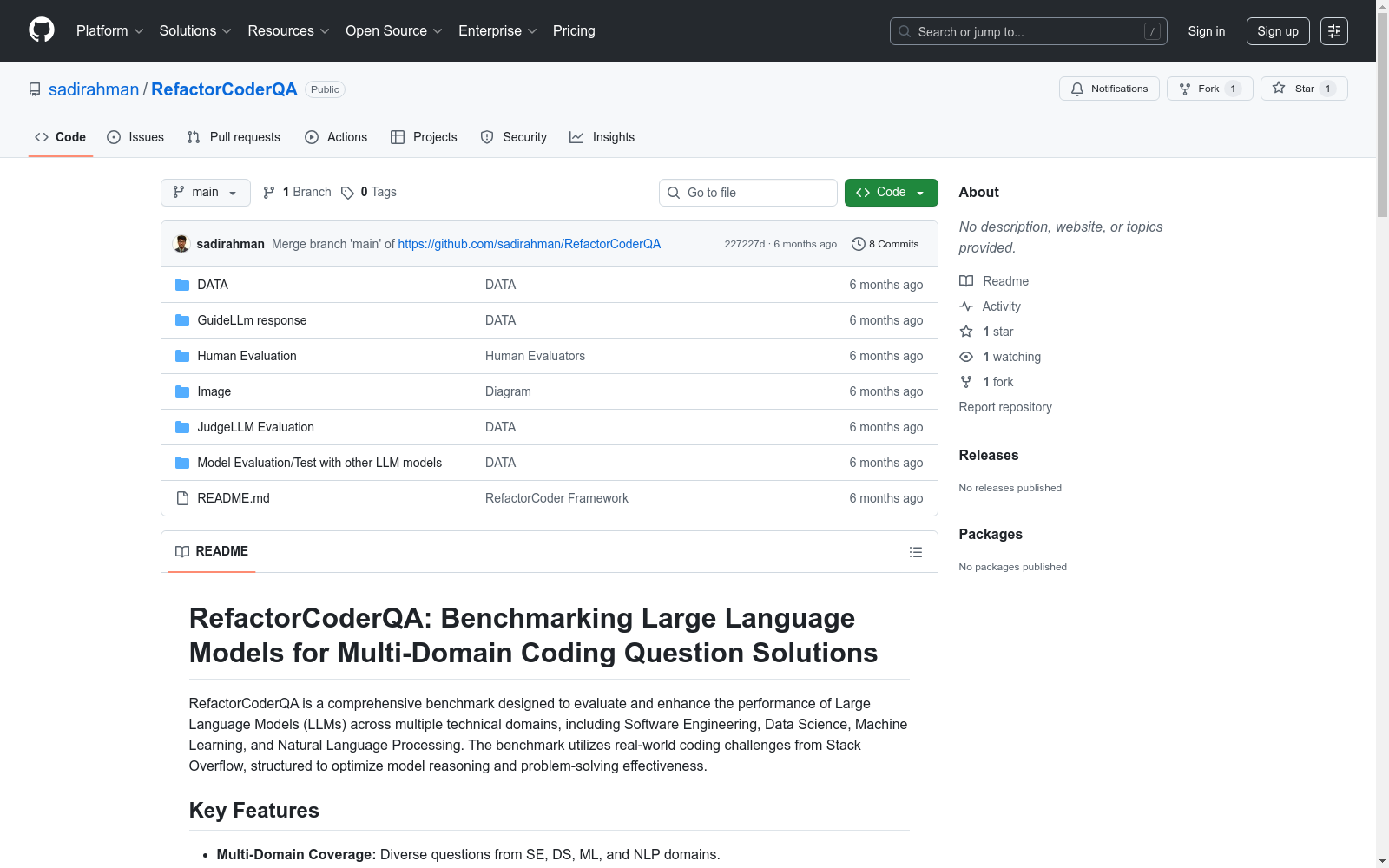The height and width of the screenshot is (868, 1389).
Task: Click the Diagram commit message
Action: 508,391
